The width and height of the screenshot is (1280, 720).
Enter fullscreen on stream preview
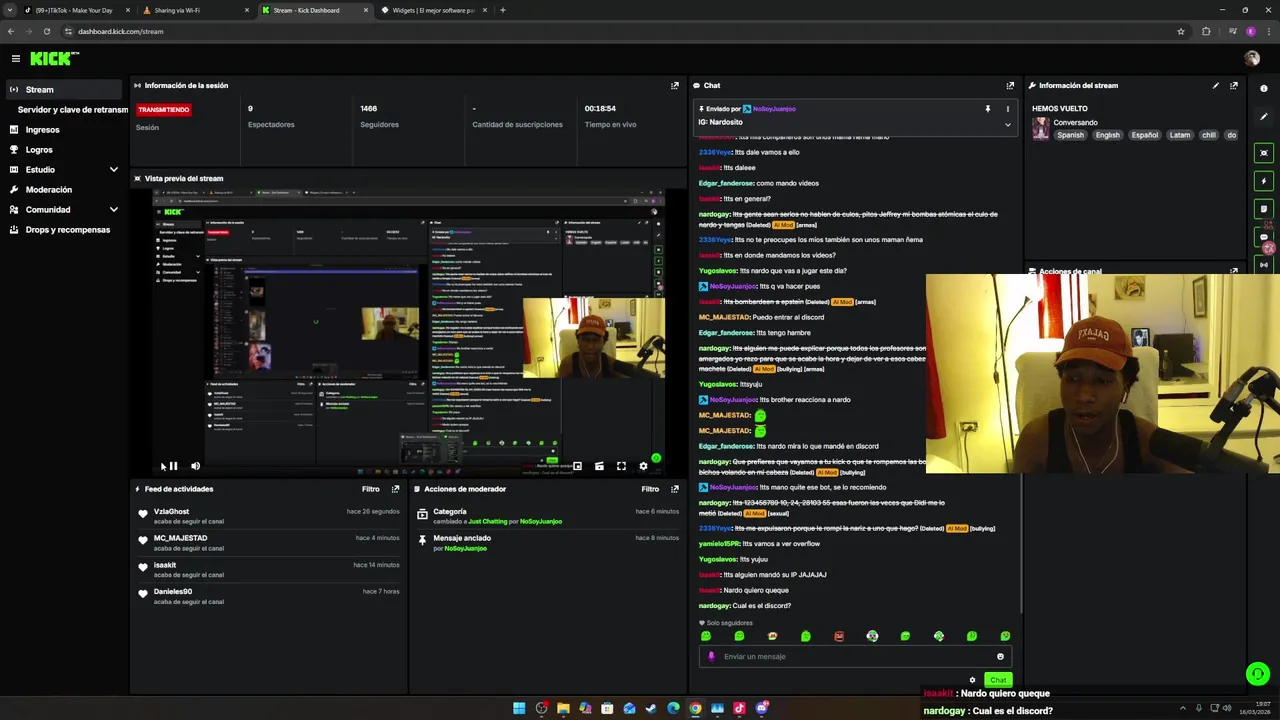point(621,466)
